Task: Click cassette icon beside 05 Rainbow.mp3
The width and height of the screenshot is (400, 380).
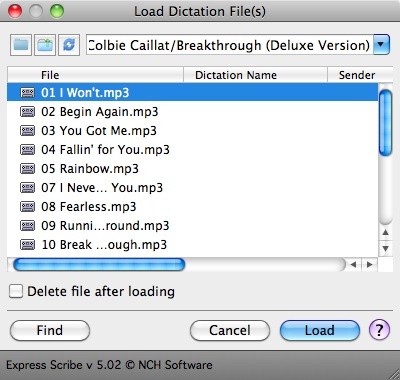Action: tap(27, 168)
